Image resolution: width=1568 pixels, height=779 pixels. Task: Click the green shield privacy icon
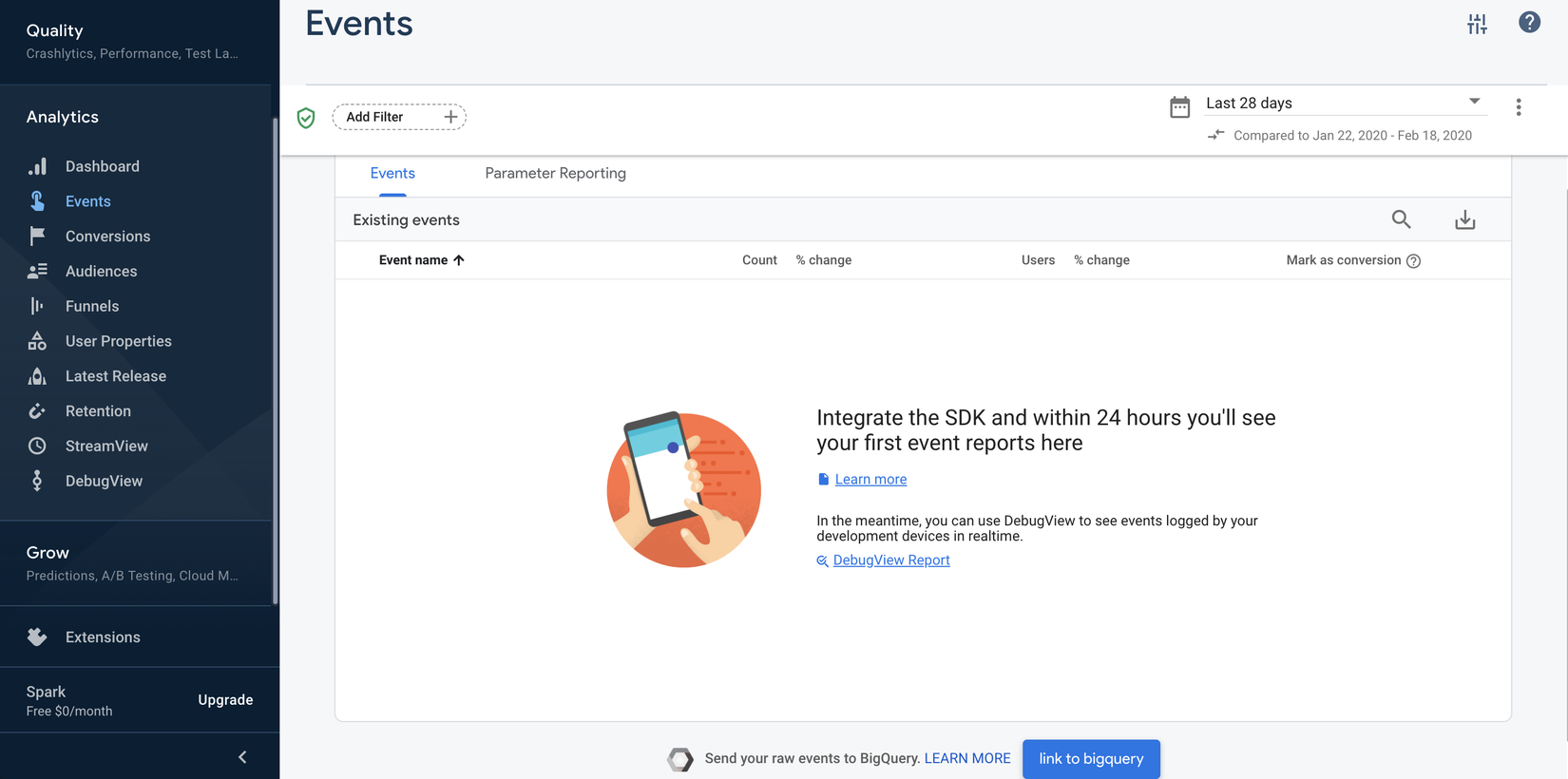click(306, 117)
